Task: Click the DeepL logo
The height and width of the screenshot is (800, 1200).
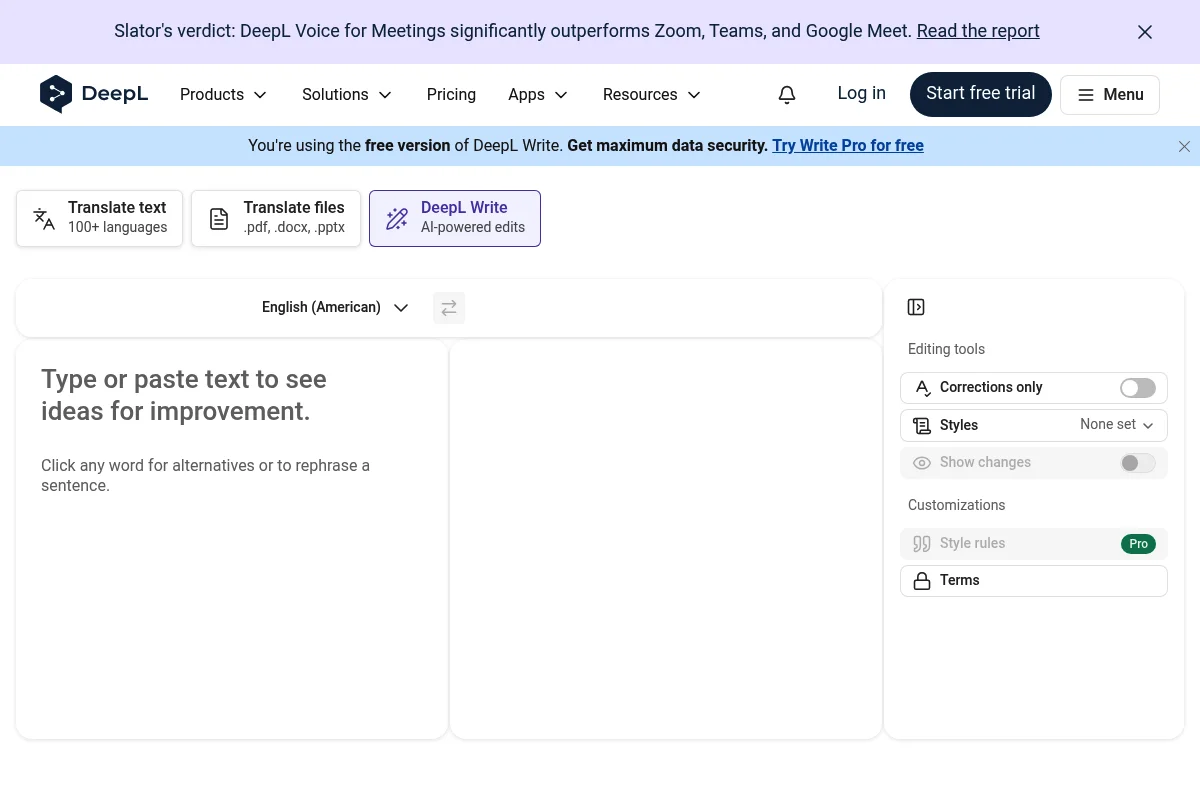Action: (94, 94)
